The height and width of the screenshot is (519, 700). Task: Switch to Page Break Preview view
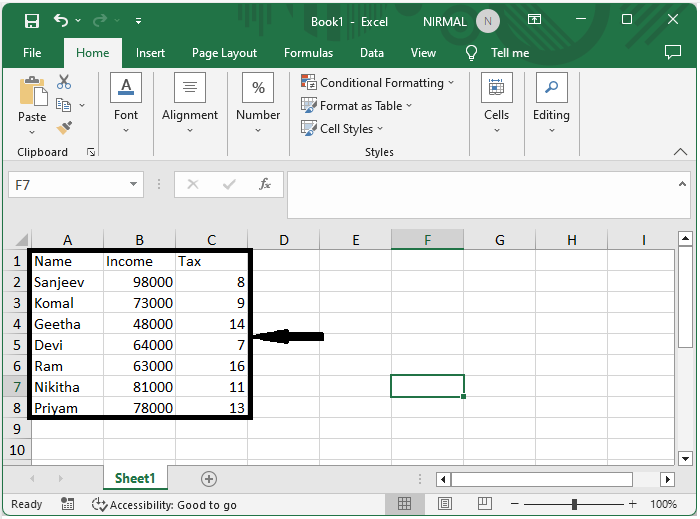(x=485, y=504)
